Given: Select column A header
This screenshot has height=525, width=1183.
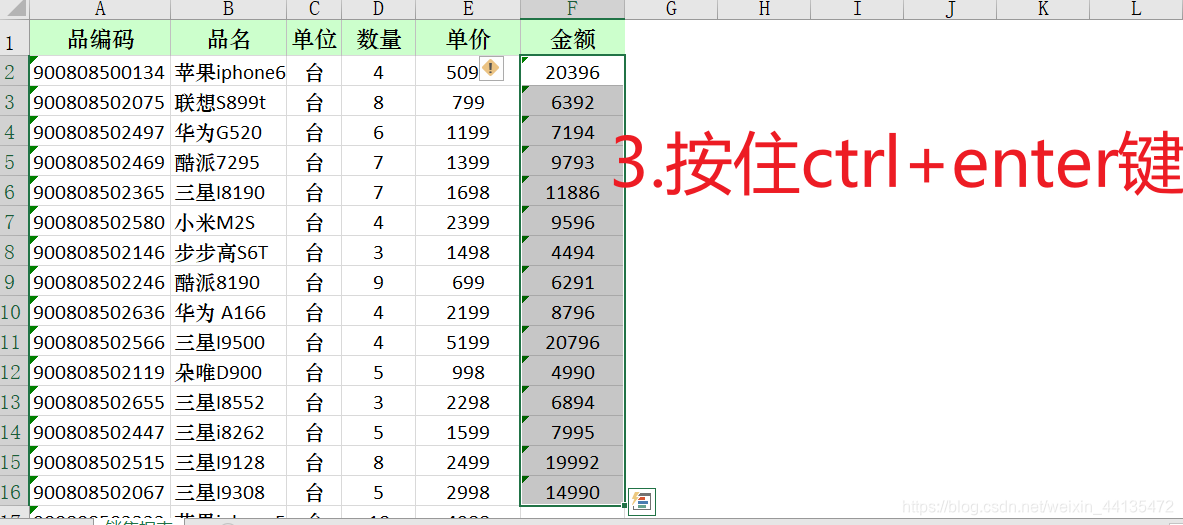Looking at the screenshot, I should tap(100, 9).
